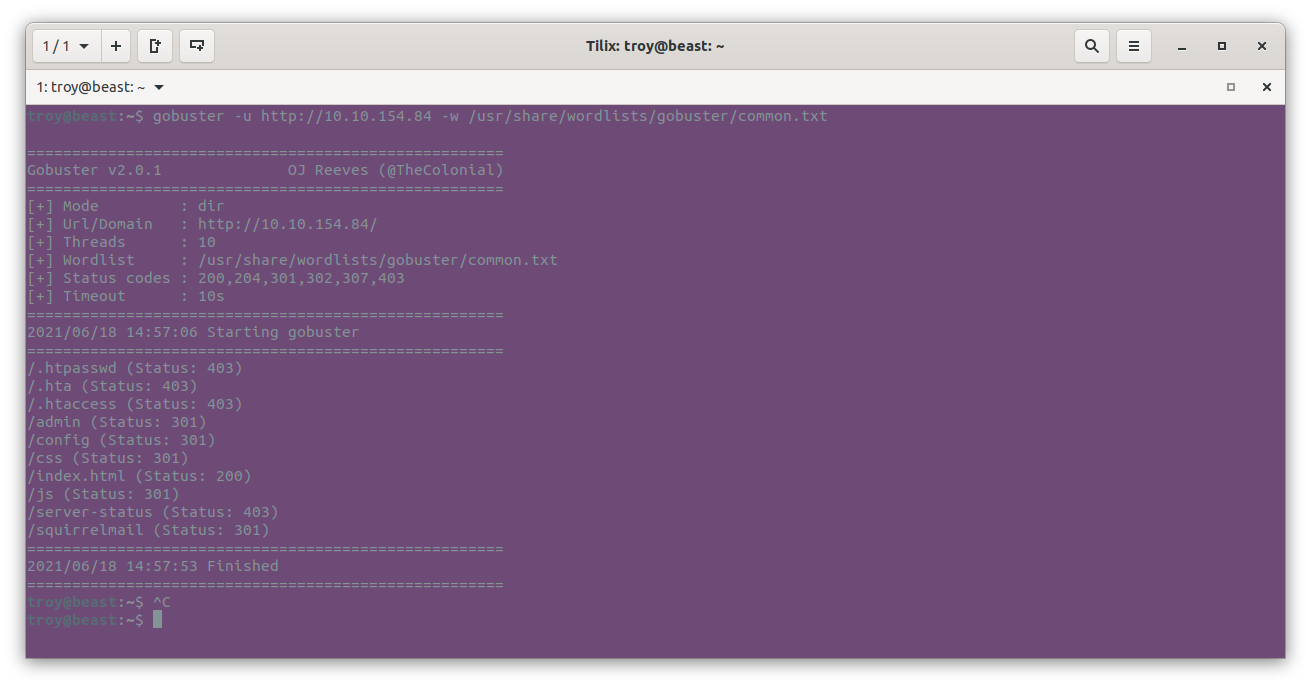Image resolution: width=1311 pixels, height=687 pixels.
Task: Add a new terminal session with plus button
Action: [x=116, y=46]
